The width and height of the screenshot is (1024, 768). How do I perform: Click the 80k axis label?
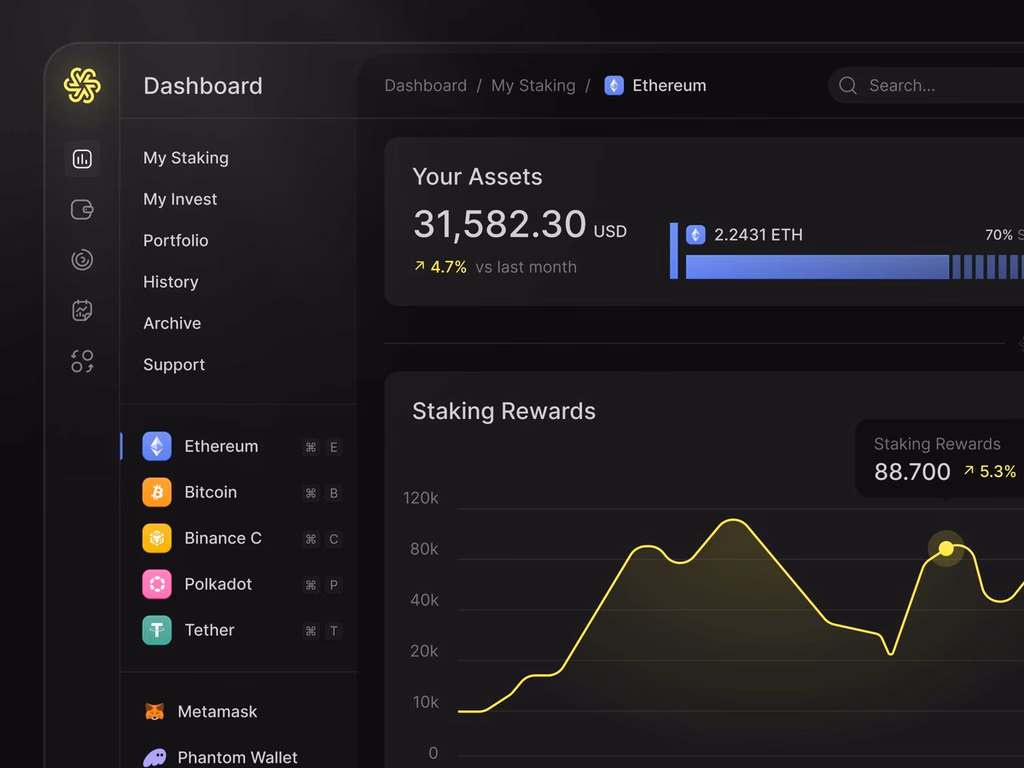(424, 549)
